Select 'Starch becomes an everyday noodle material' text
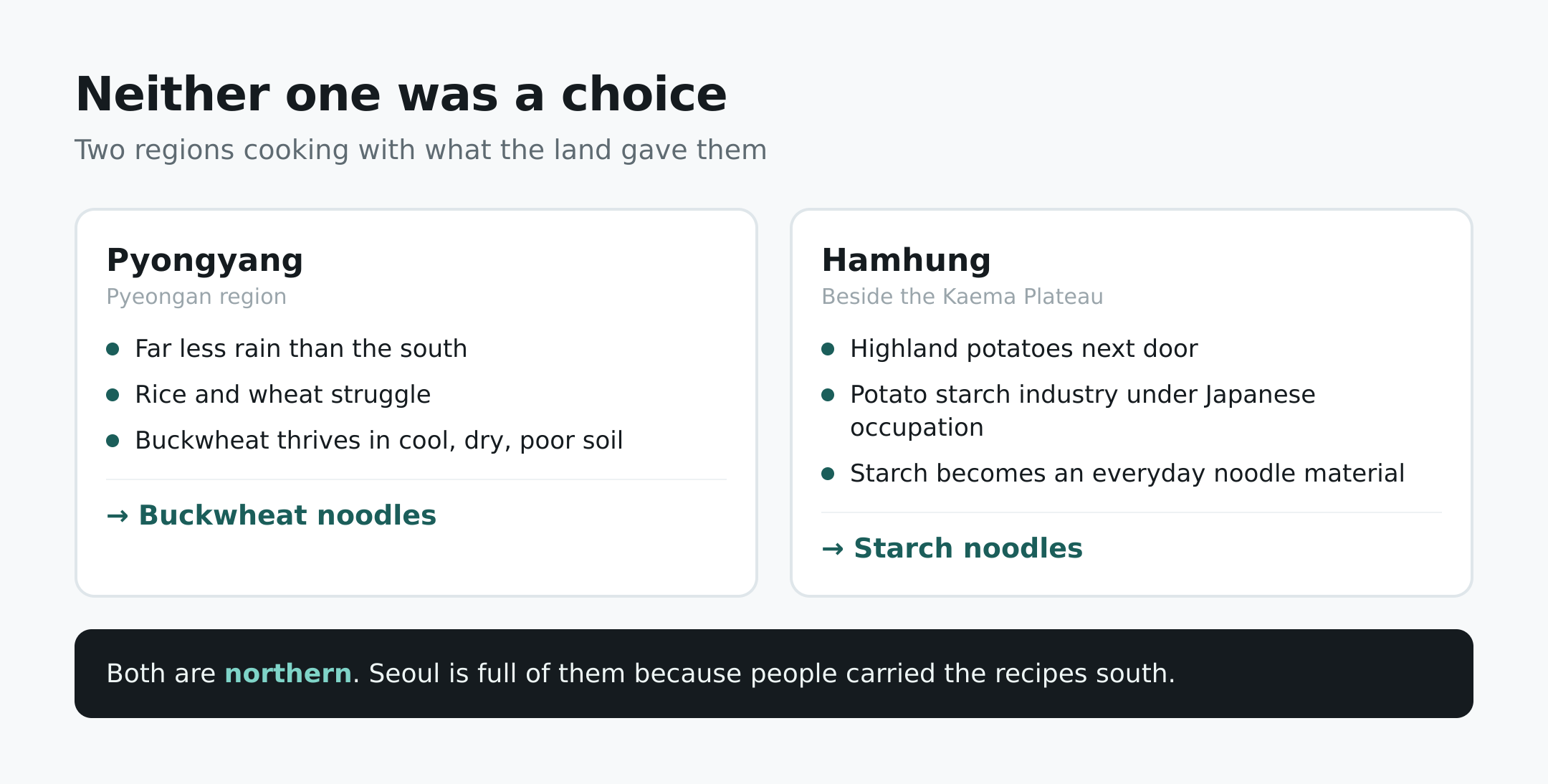1548x784 pixels. click(x=1127, y=474)
